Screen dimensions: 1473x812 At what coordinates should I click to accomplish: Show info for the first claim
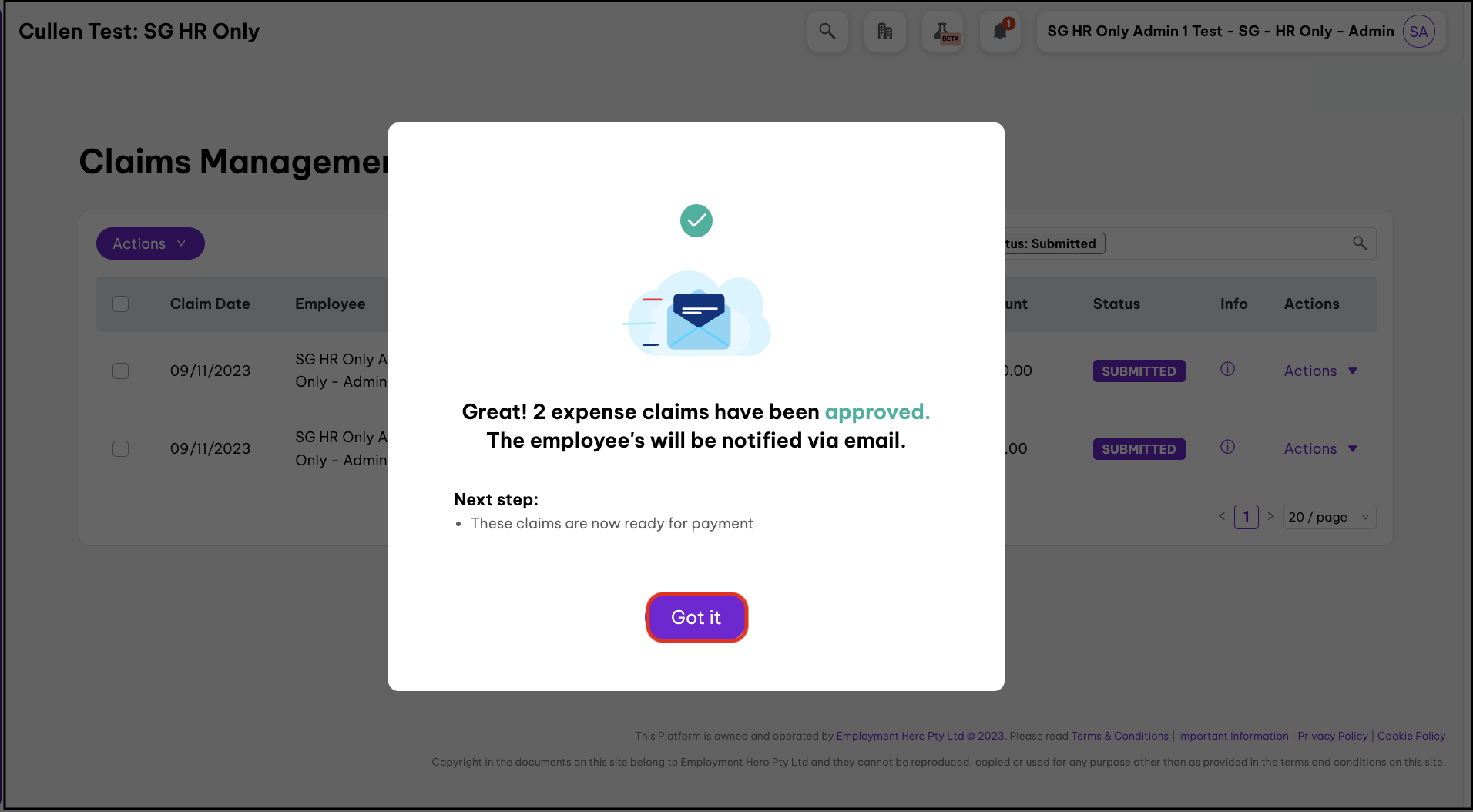[1227, 369]
